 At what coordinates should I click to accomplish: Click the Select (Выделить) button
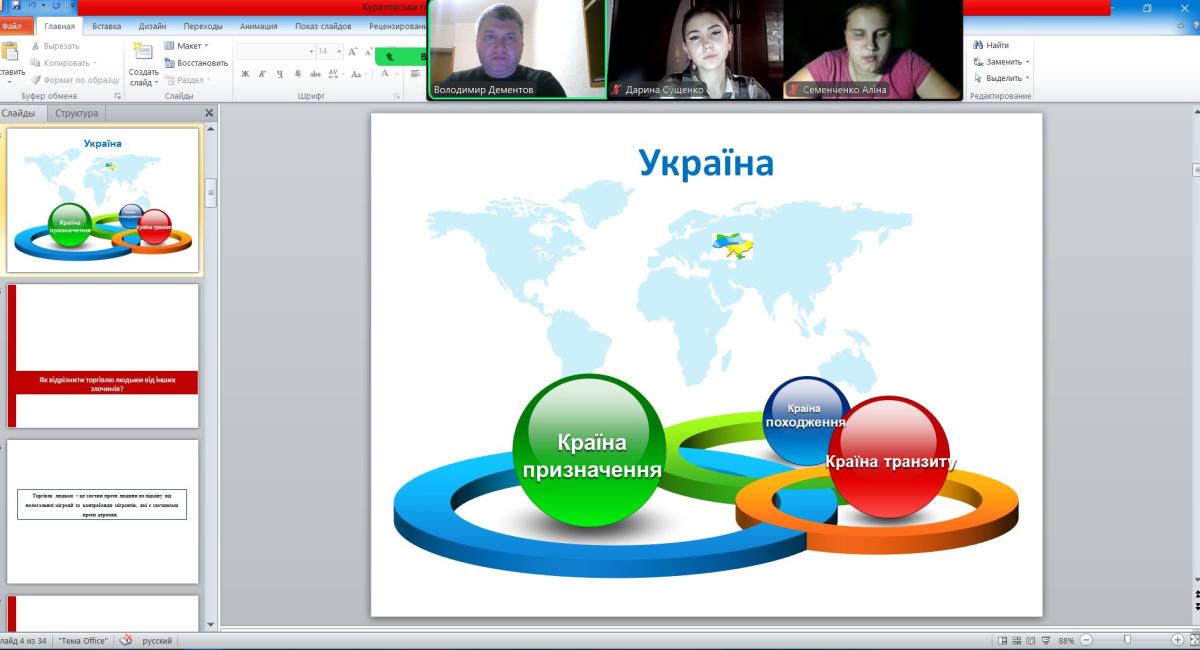(x=1003, y=78)
